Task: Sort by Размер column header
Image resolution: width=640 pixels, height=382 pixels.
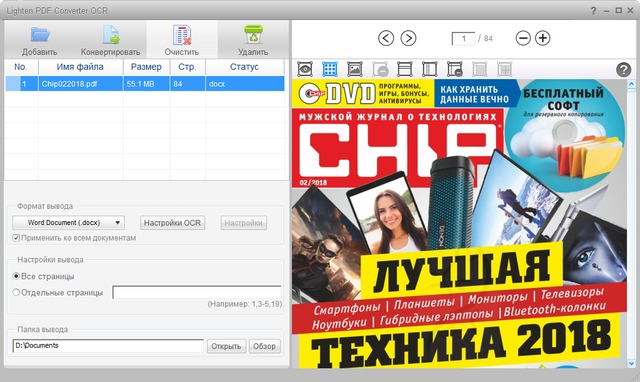Action: tap(146, 67)
